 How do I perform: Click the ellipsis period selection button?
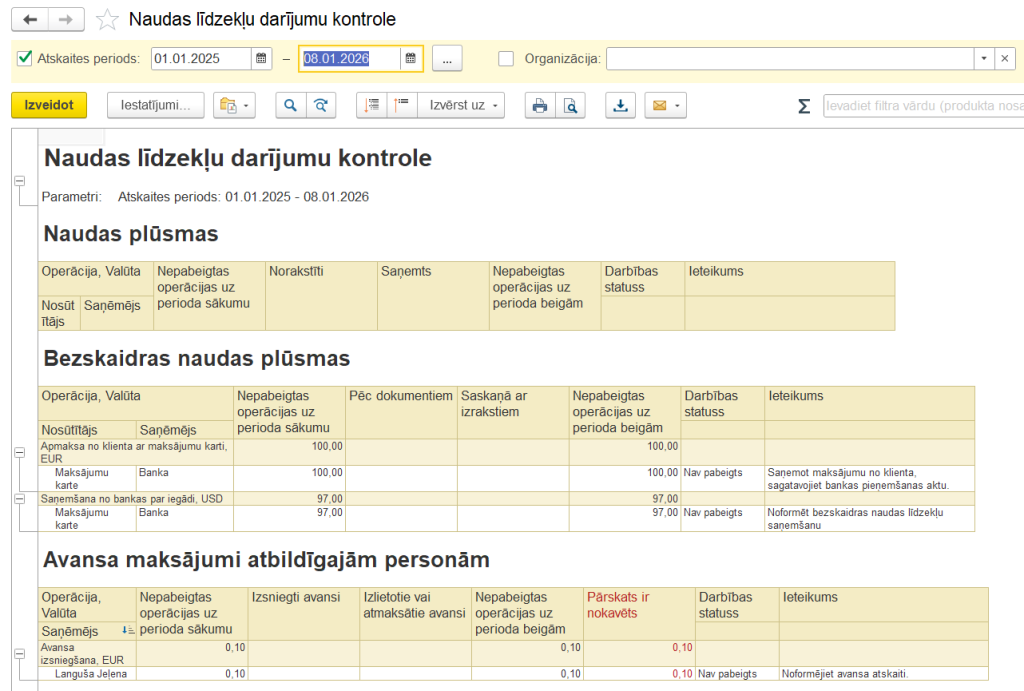tap(446, 59)
